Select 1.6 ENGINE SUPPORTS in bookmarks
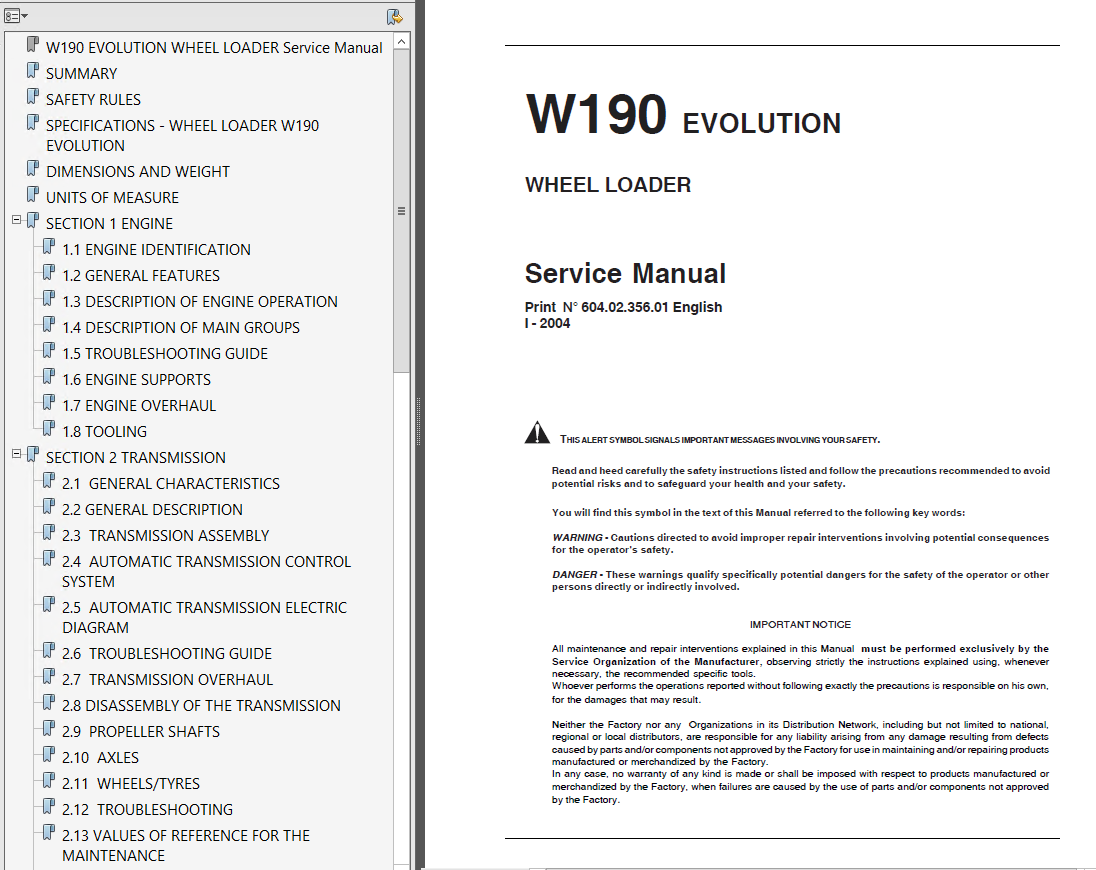Image resolution: width=1096 pixels, height=870 pixels. (136, 379)
